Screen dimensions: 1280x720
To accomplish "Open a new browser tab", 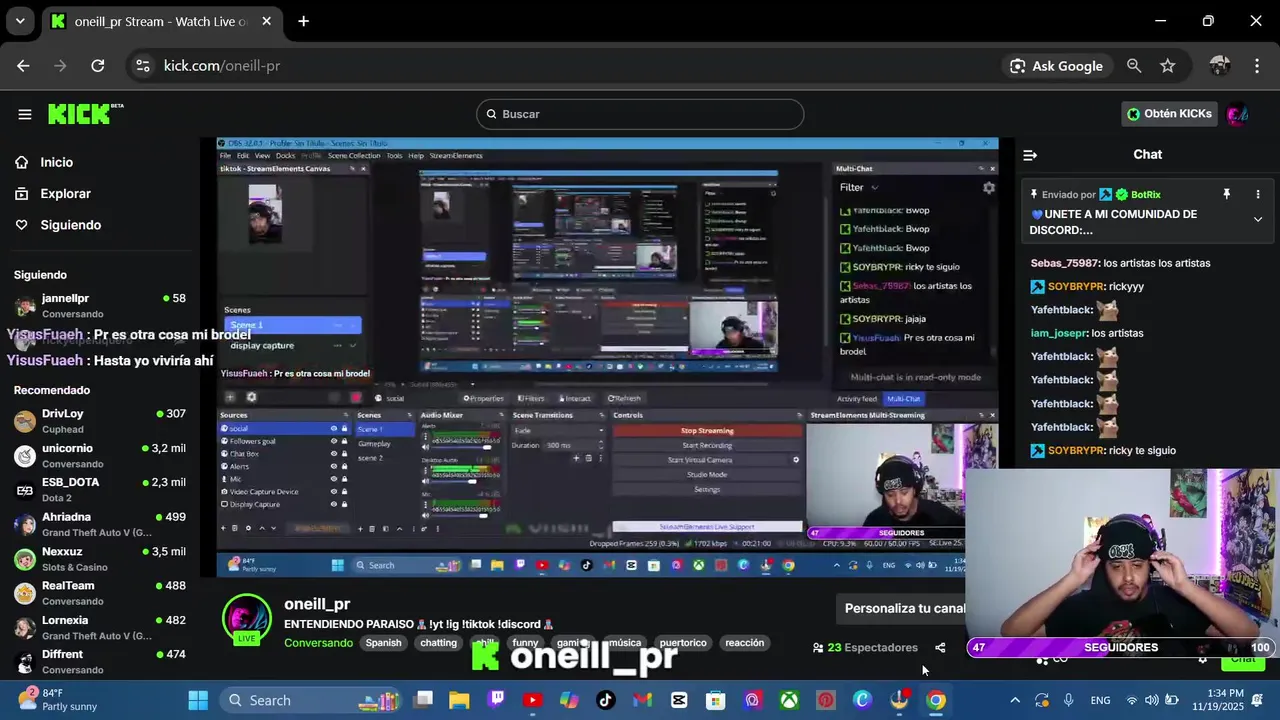I will point(303,21).
